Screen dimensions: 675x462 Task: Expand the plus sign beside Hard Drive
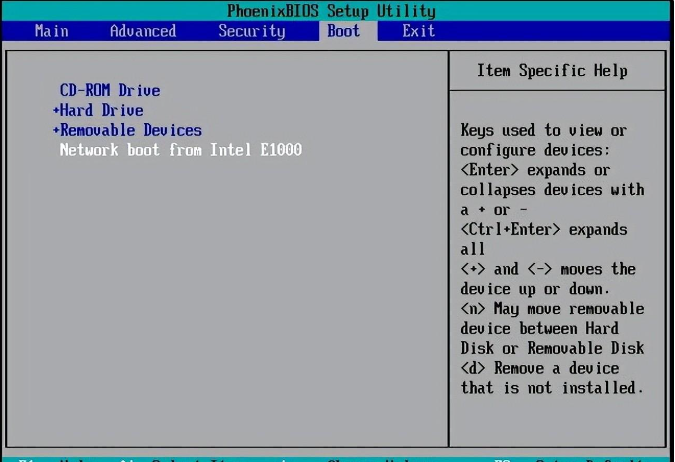pyautogui.click(x=56, y=110)
